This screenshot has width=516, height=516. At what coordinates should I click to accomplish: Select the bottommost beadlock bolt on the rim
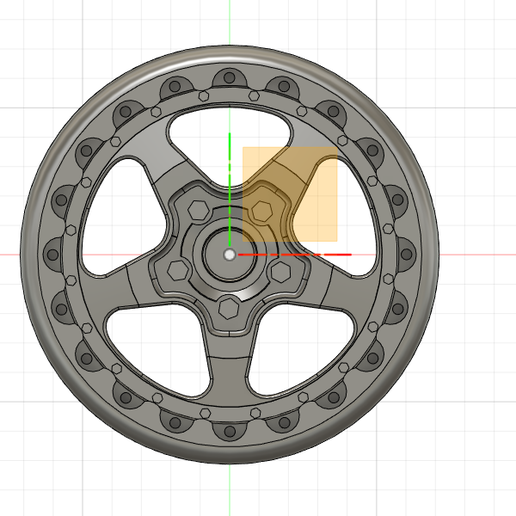pos(229,431)
